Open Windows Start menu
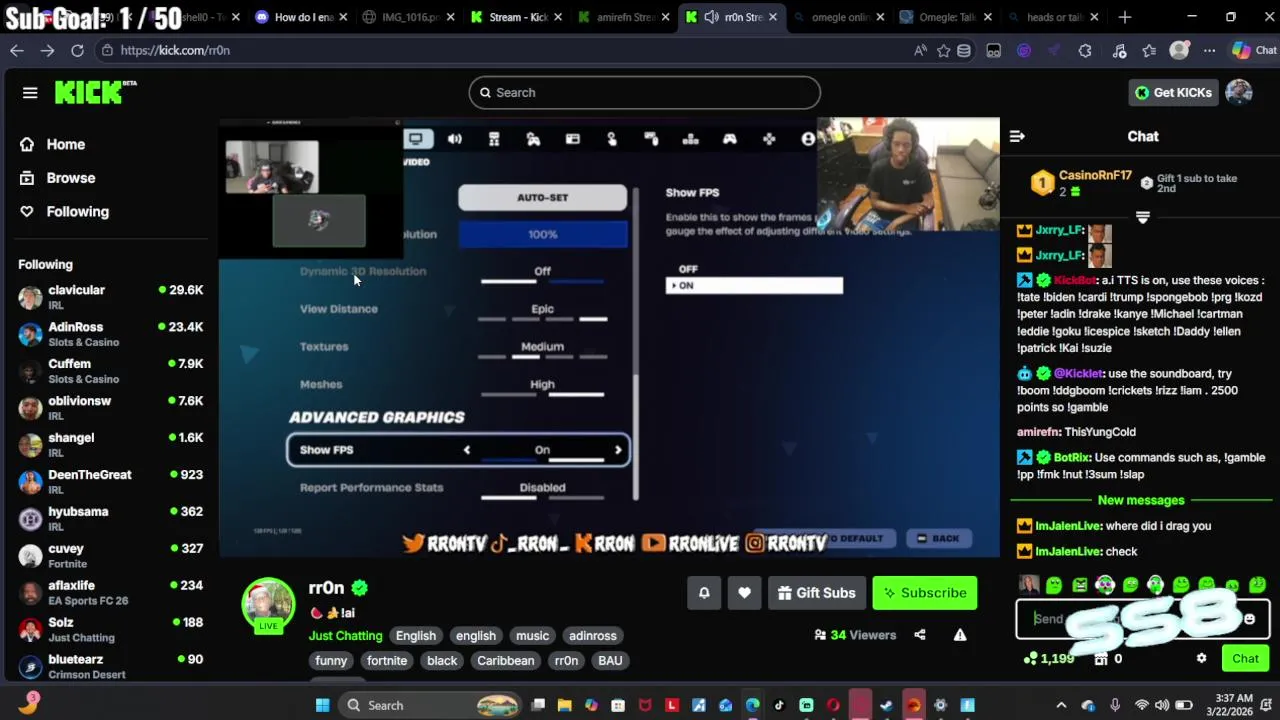1280x720 pixels. point(322,705)
